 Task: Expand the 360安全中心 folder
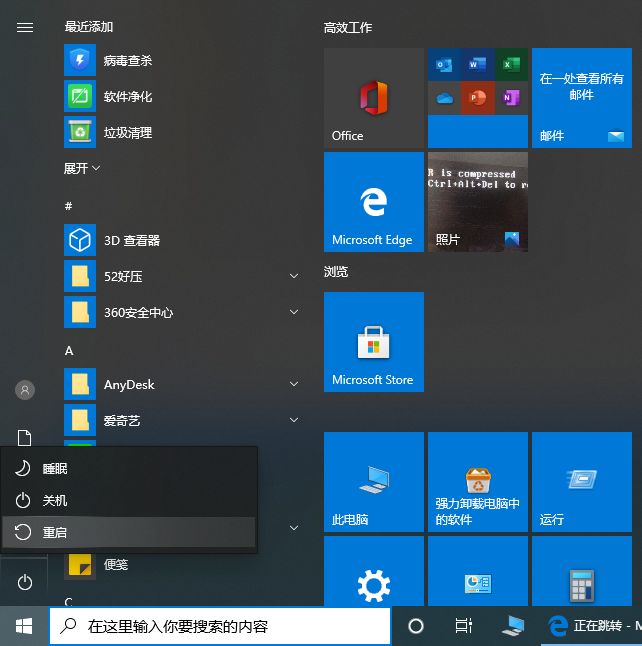[x=294, y=312]
